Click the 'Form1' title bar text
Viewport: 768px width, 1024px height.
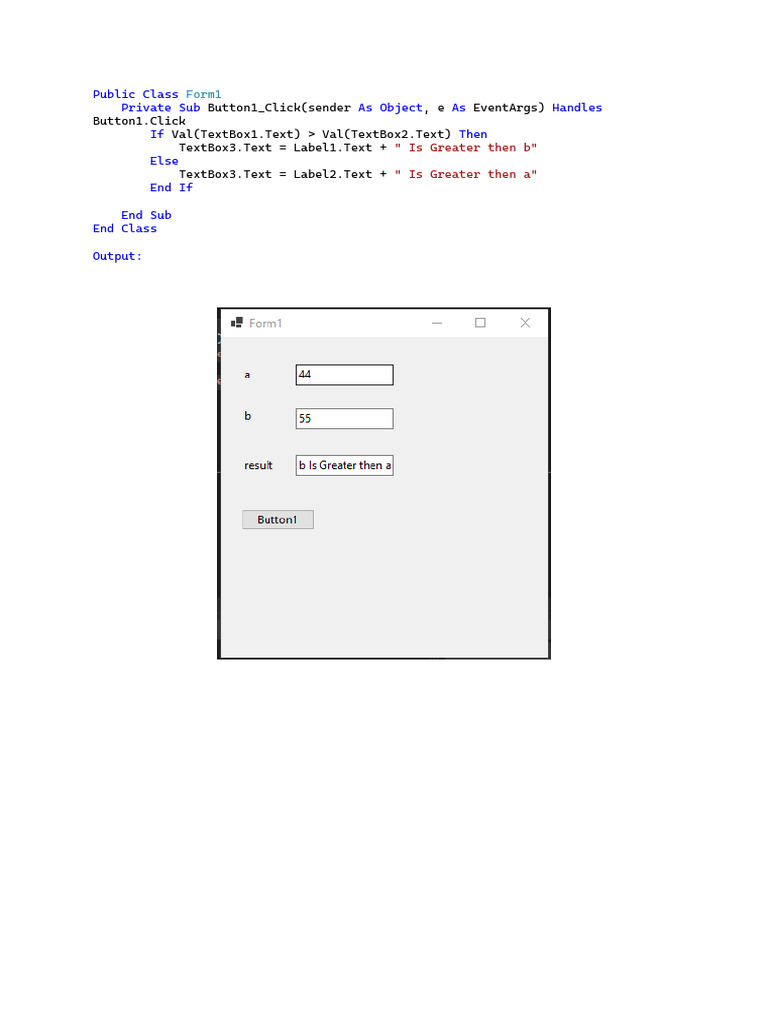pos(265,323)
